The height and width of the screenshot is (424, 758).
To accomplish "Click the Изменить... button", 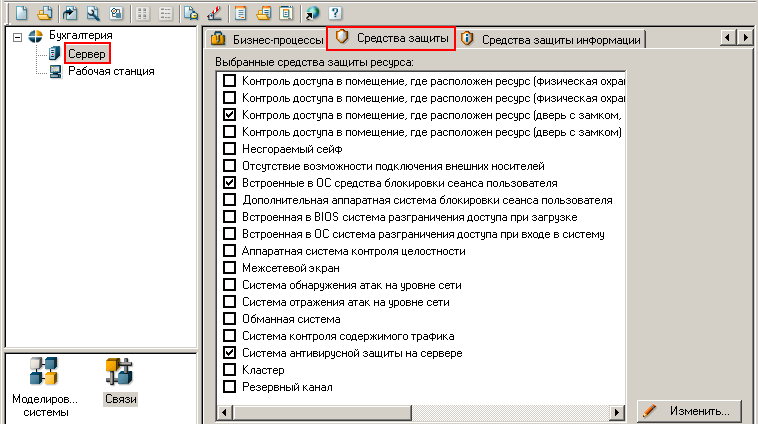I will (689, 411).
